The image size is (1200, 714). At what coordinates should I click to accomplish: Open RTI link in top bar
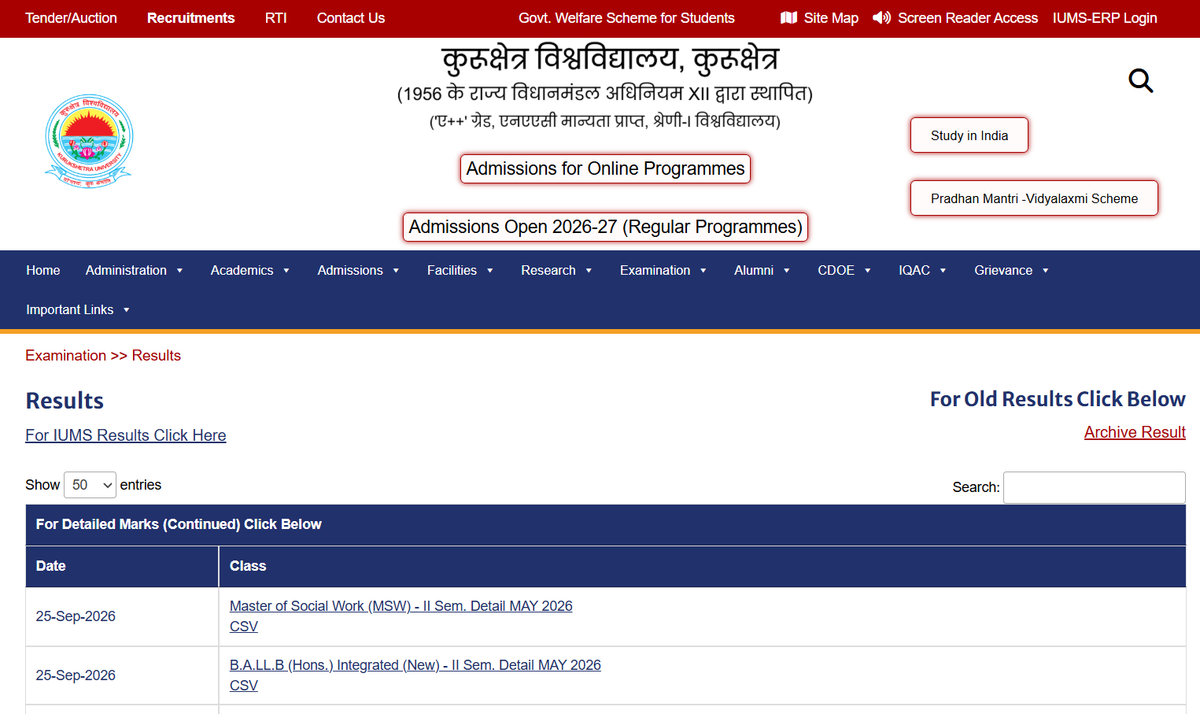click(x=276, y=18)
